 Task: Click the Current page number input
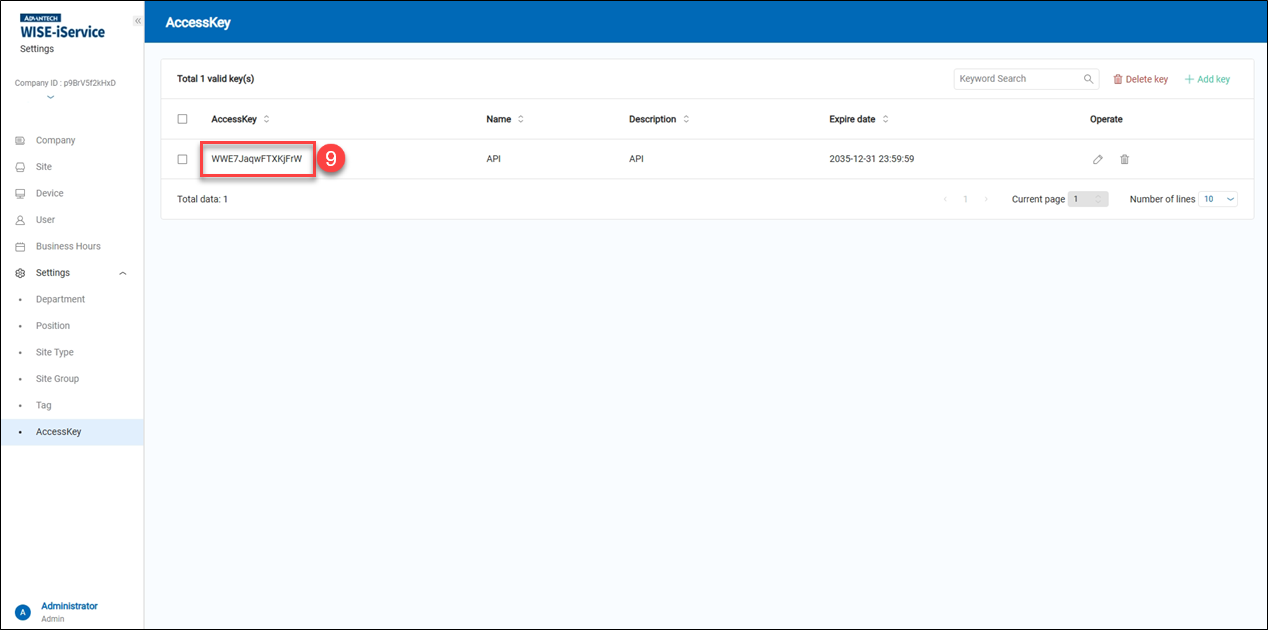(x=1088, y=199)
